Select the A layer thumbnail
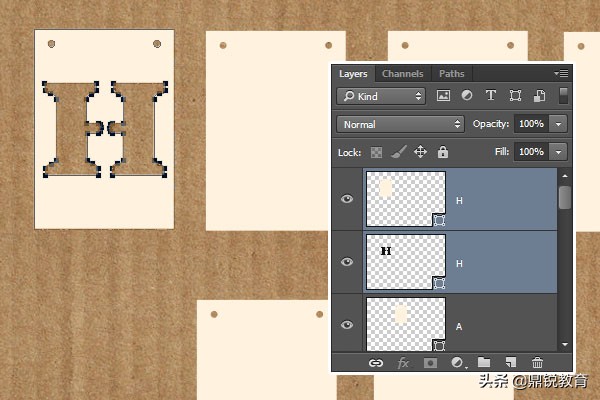This screenshot has width=600, height=400. [x=406, y=324]
